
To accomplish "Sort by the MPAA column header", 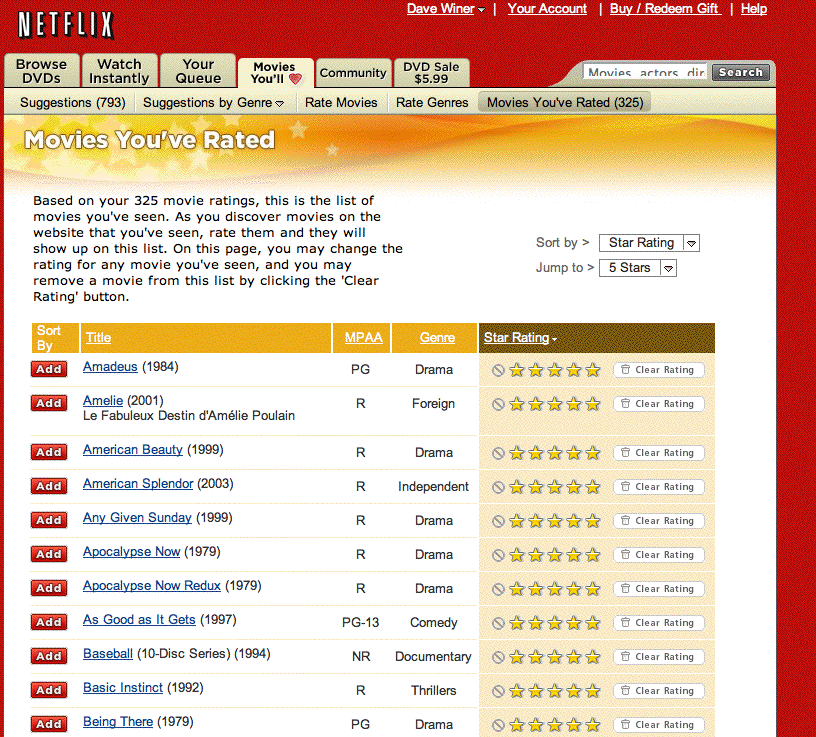I will click(363, 338).
